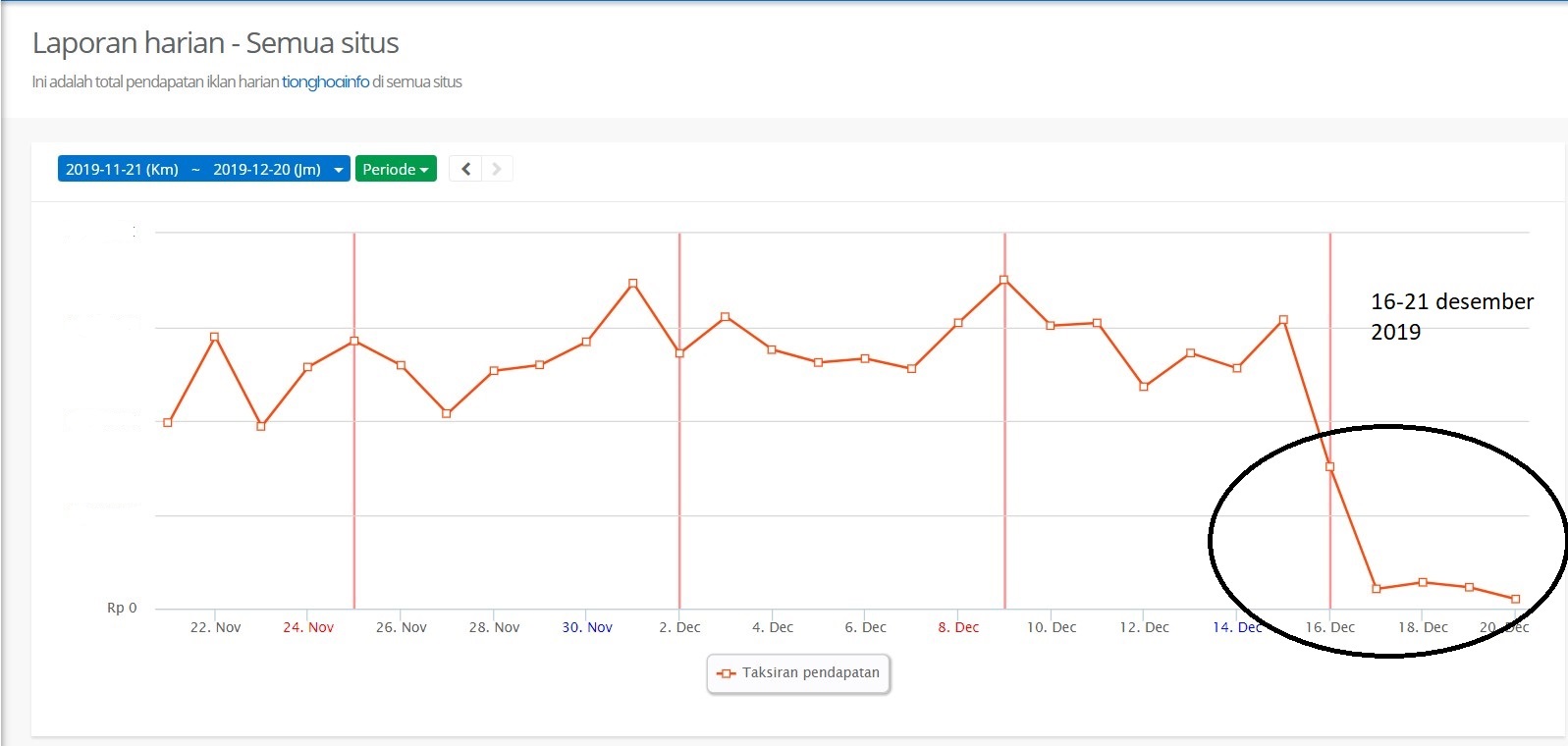1568x746 pixels.
Task: Go to next period with right chevron
Action: click(497, 169)
